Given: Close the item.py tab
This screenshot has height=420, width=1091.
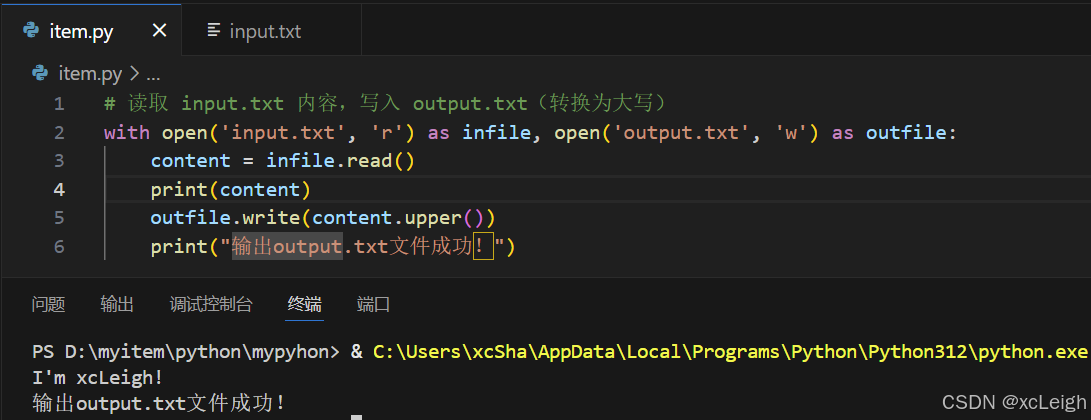Looking at the screenshot, I should click(x=159, y=31).
